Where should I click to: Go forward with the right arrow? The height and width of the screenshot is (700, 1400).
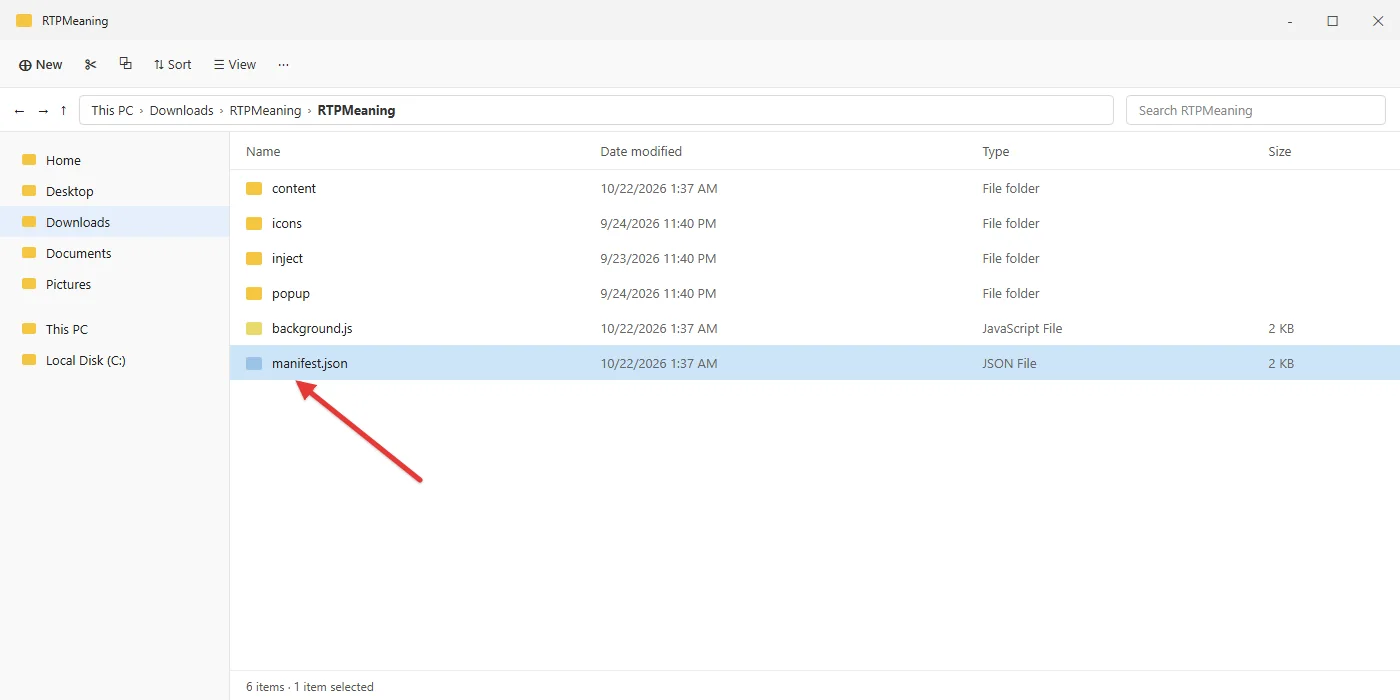click(x=42, y=110)
